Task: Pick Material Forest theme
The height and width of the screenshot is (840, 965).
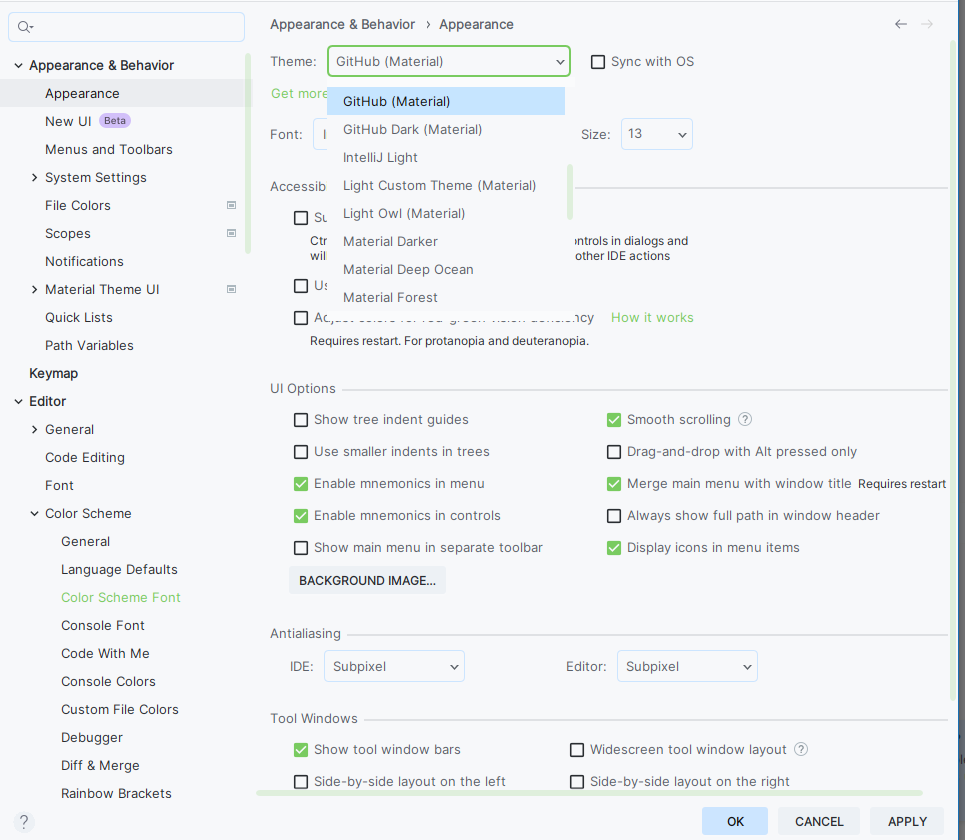Action: (x=446, y=297)
